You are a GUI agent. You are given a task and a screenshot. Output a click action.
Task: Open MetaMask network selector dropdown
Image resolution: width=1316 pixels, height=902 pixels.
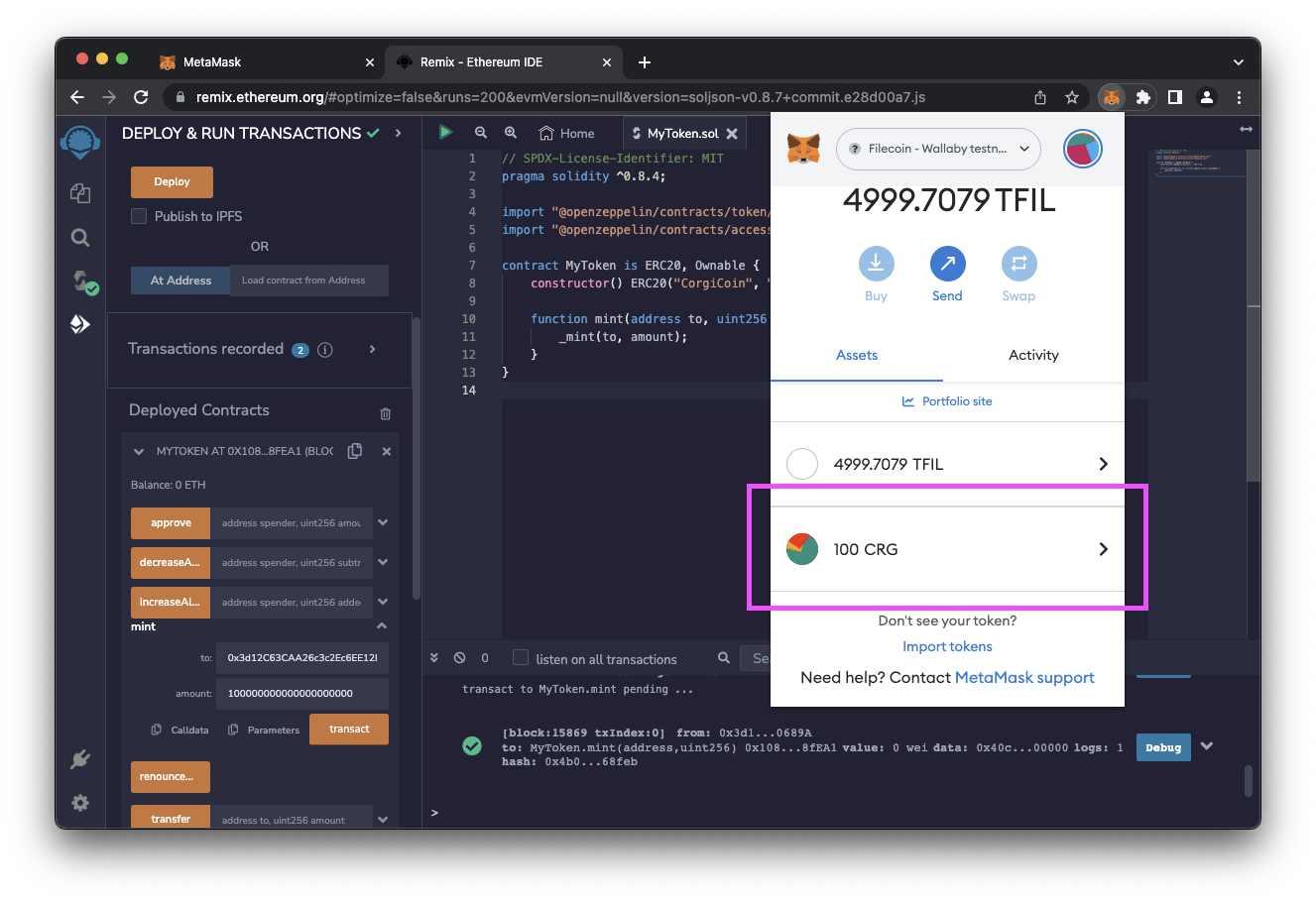938,149
